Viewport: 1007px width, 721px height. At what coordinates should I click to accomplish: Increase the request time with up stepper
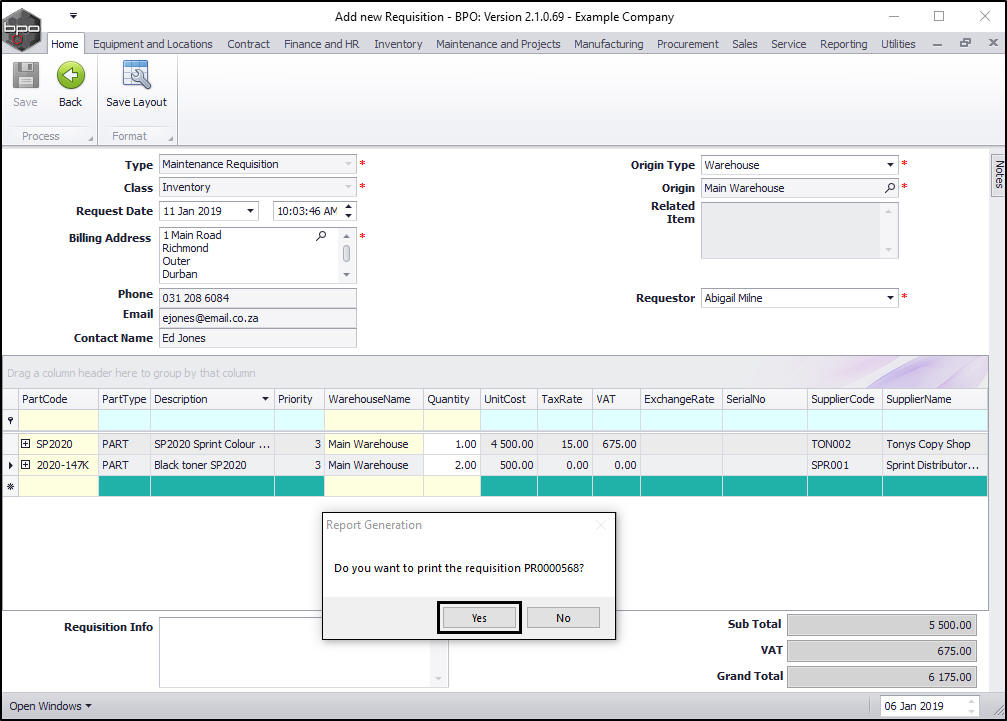[348, 206]
